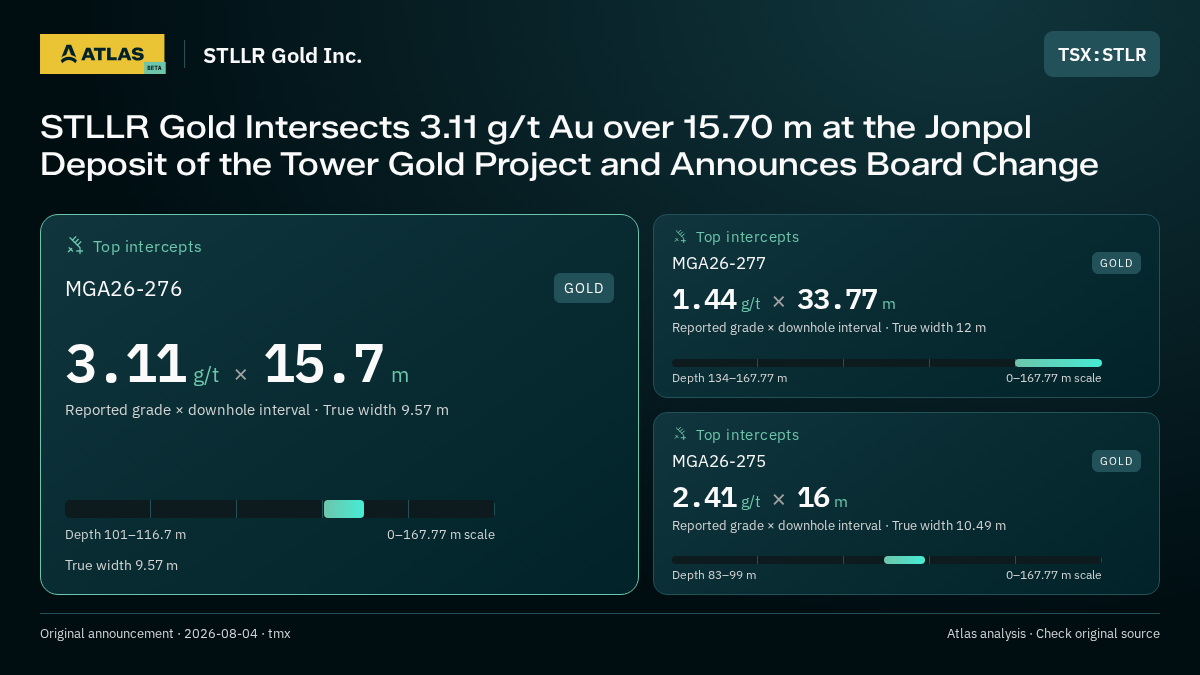The height and width of the screenshot is (675, 1200).
Task: Click 'Top intercepts' label on MGA26-277 card
Action: coord(747,237)
